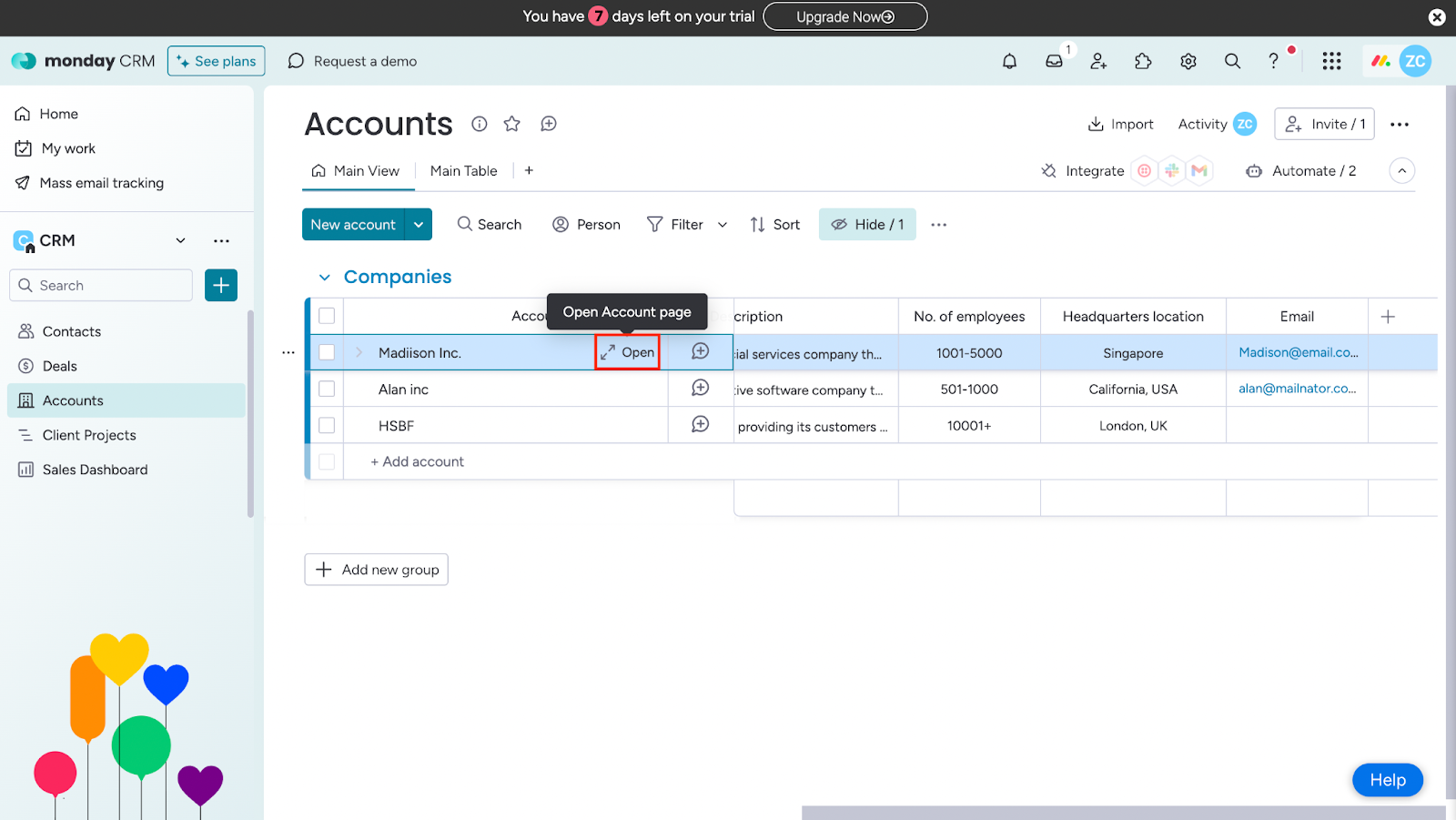Open the notifications bell
The width and height of the screenshot is (1456, 820).
1009,61
